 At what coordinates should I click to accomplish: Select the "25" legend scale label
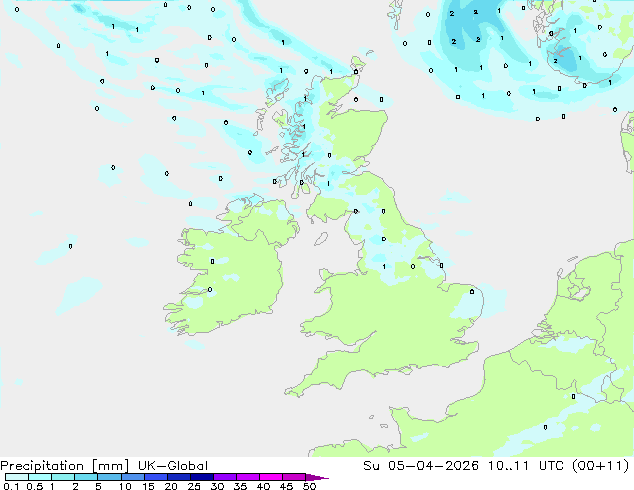194,486
